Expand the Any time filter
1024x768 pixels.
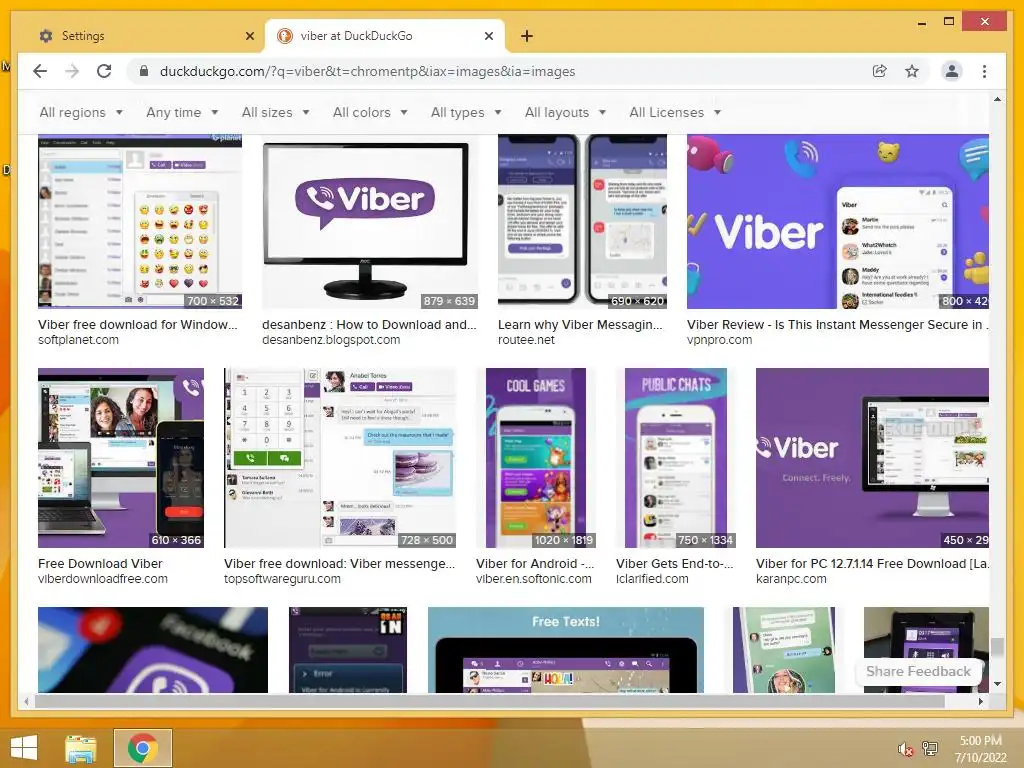(x=182, y=112)
